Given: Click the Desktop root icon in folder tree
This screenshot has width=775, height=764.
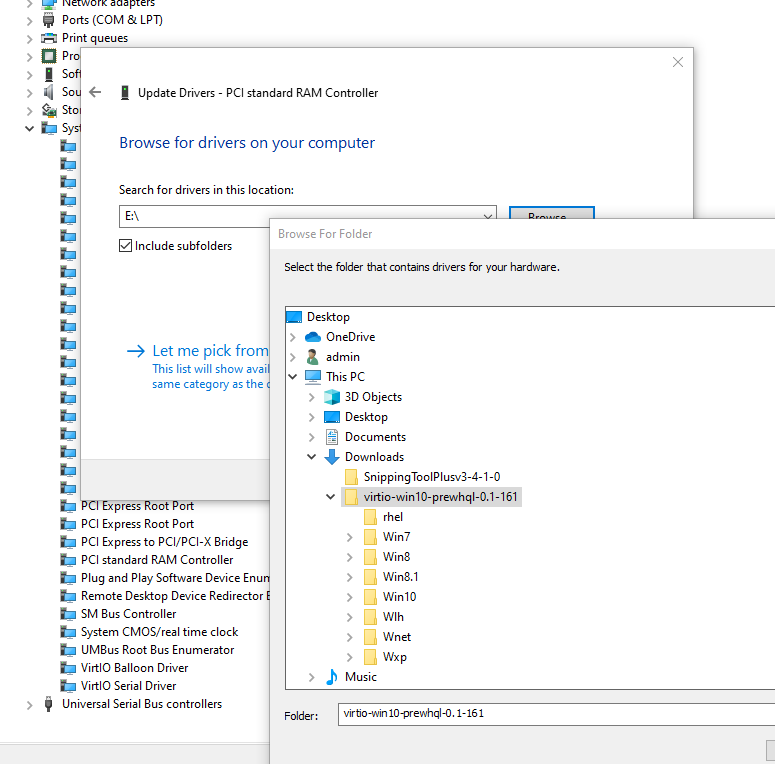Looking at the screenshot, I should click(294, 317).
